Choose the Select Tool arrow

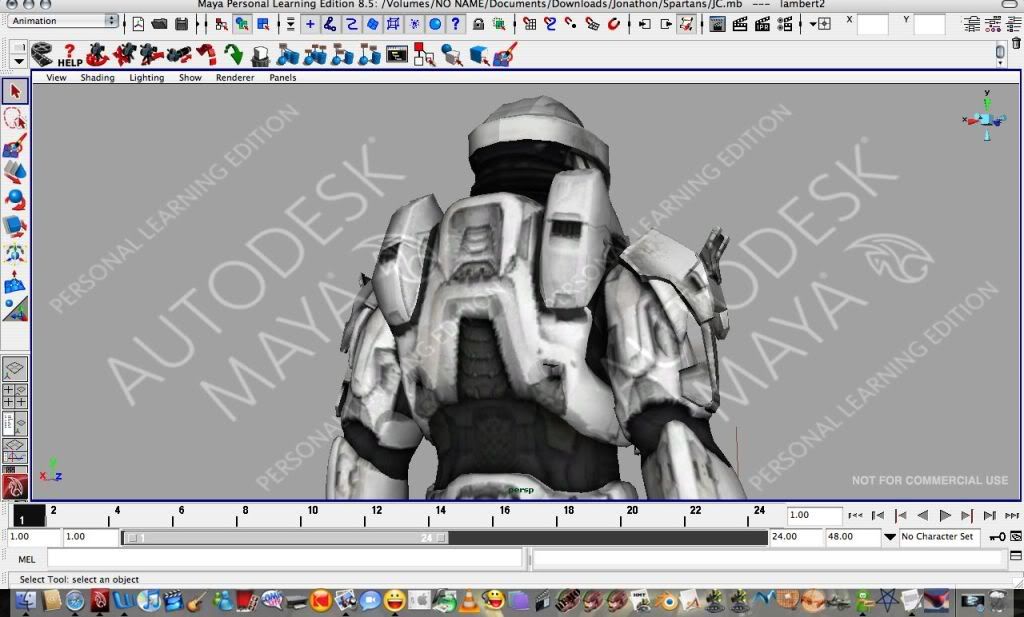pyautogui.click(x=15, y=91)
